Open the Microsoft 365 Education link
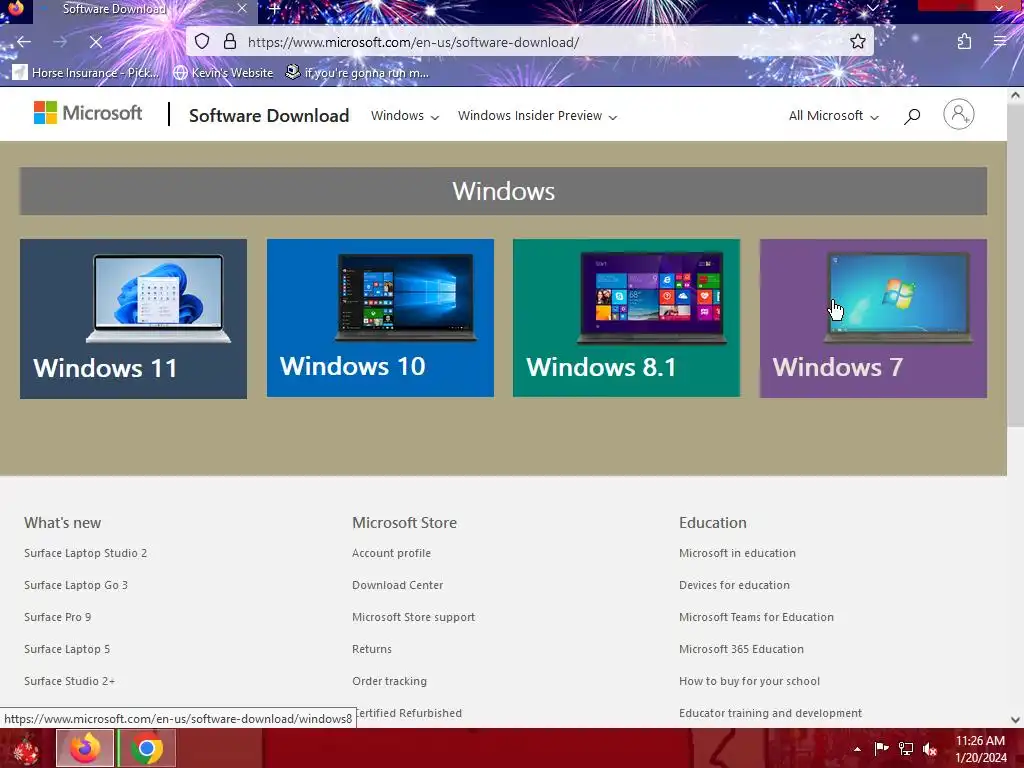The height and width of the screenshot is (768, 1024). click(x=741, y=649)
